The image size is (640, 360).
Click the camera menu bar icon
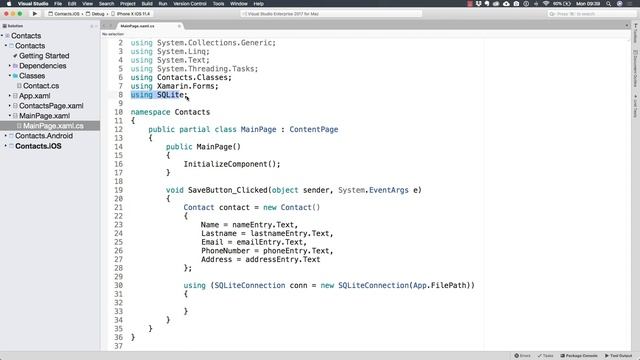(516, 4)
